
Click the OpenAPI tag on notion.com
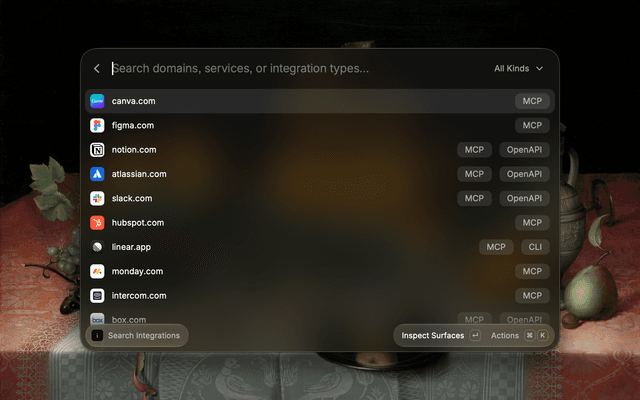coord(524,150)
